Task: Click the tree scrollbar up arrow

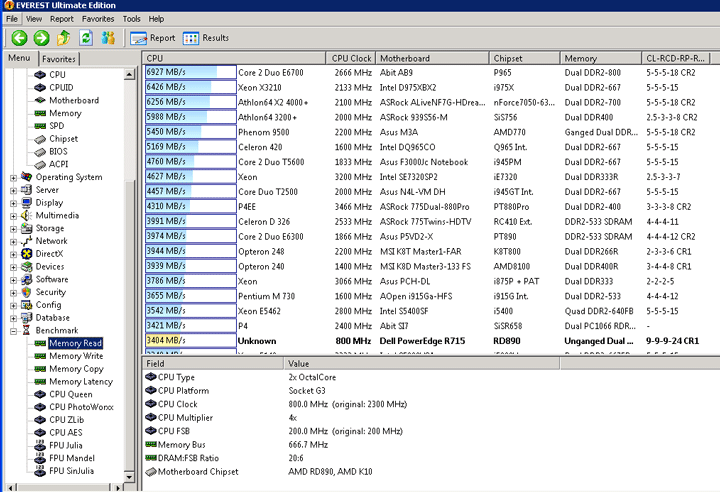Action: tap(129, 74)
